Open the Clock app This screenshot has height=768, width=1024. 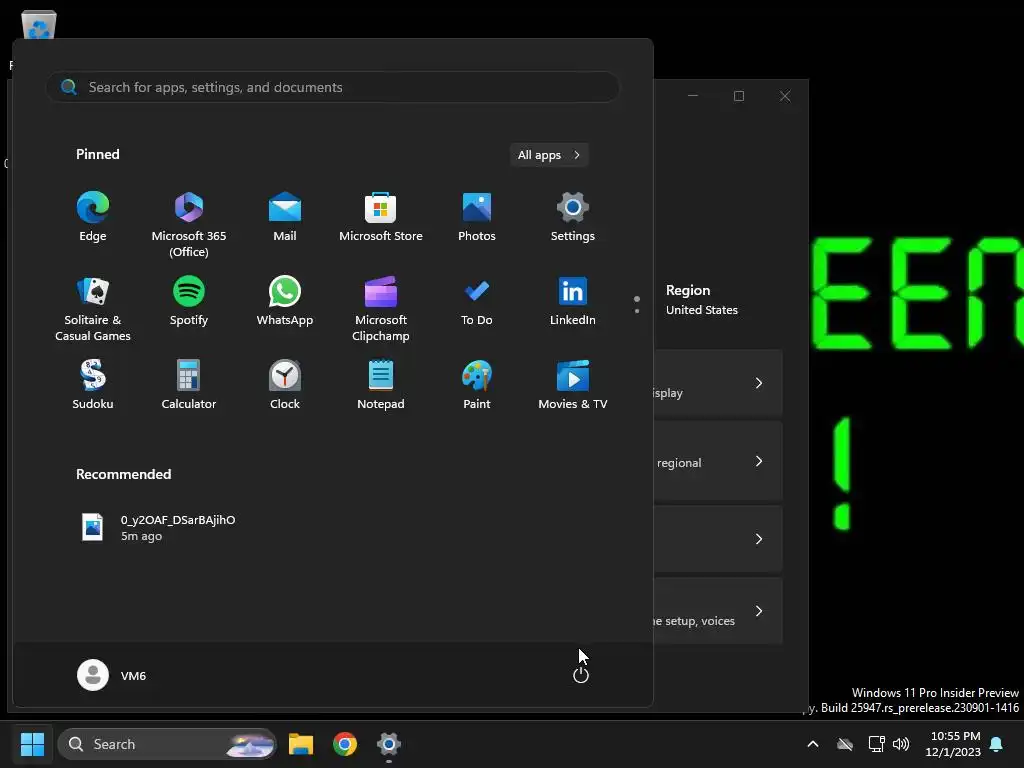click(x=285, y=385)
